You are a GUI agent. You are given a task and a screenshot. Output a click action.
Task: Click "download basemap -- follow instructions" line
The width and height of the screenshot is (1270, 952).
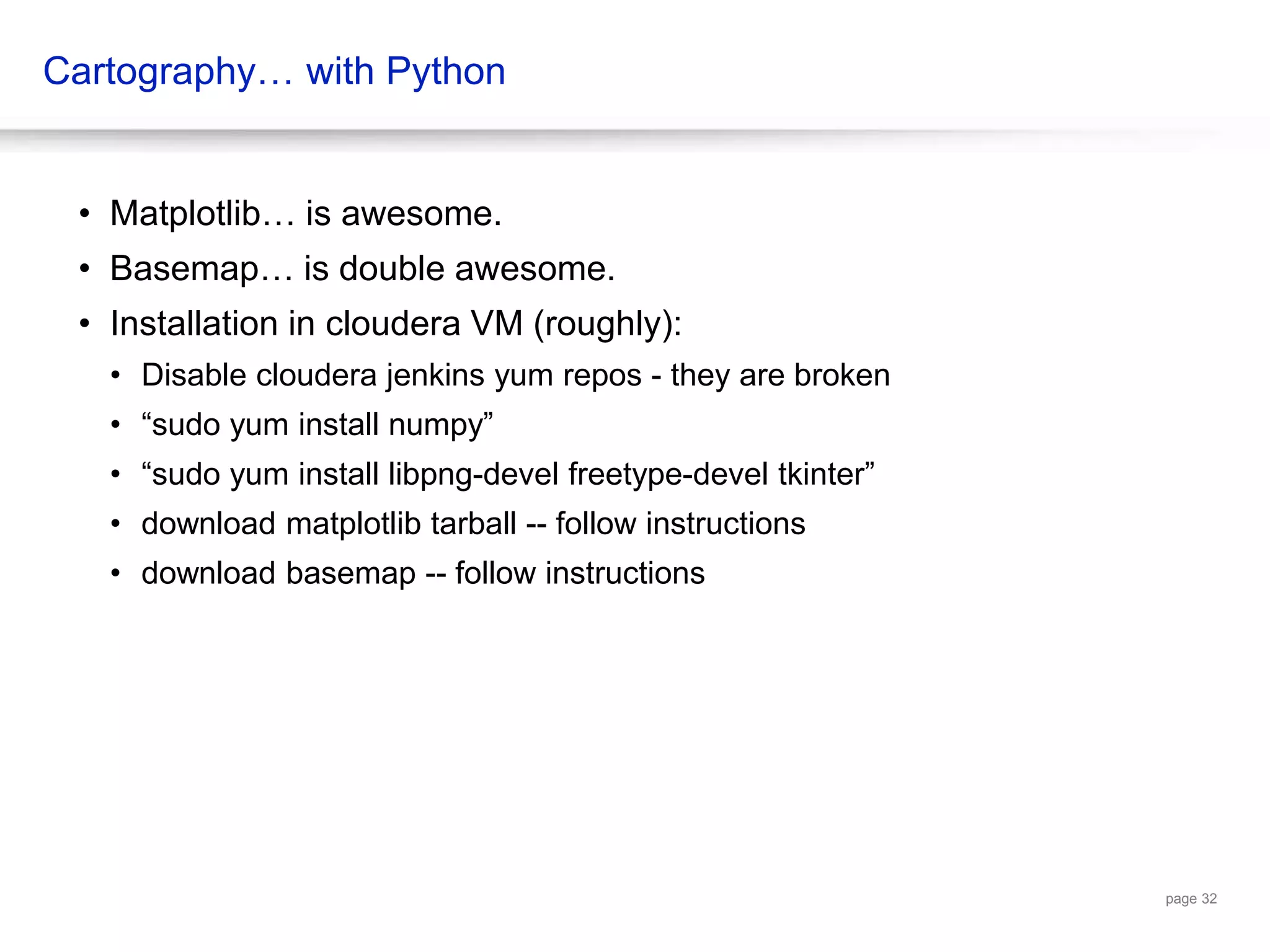[423, 573]
